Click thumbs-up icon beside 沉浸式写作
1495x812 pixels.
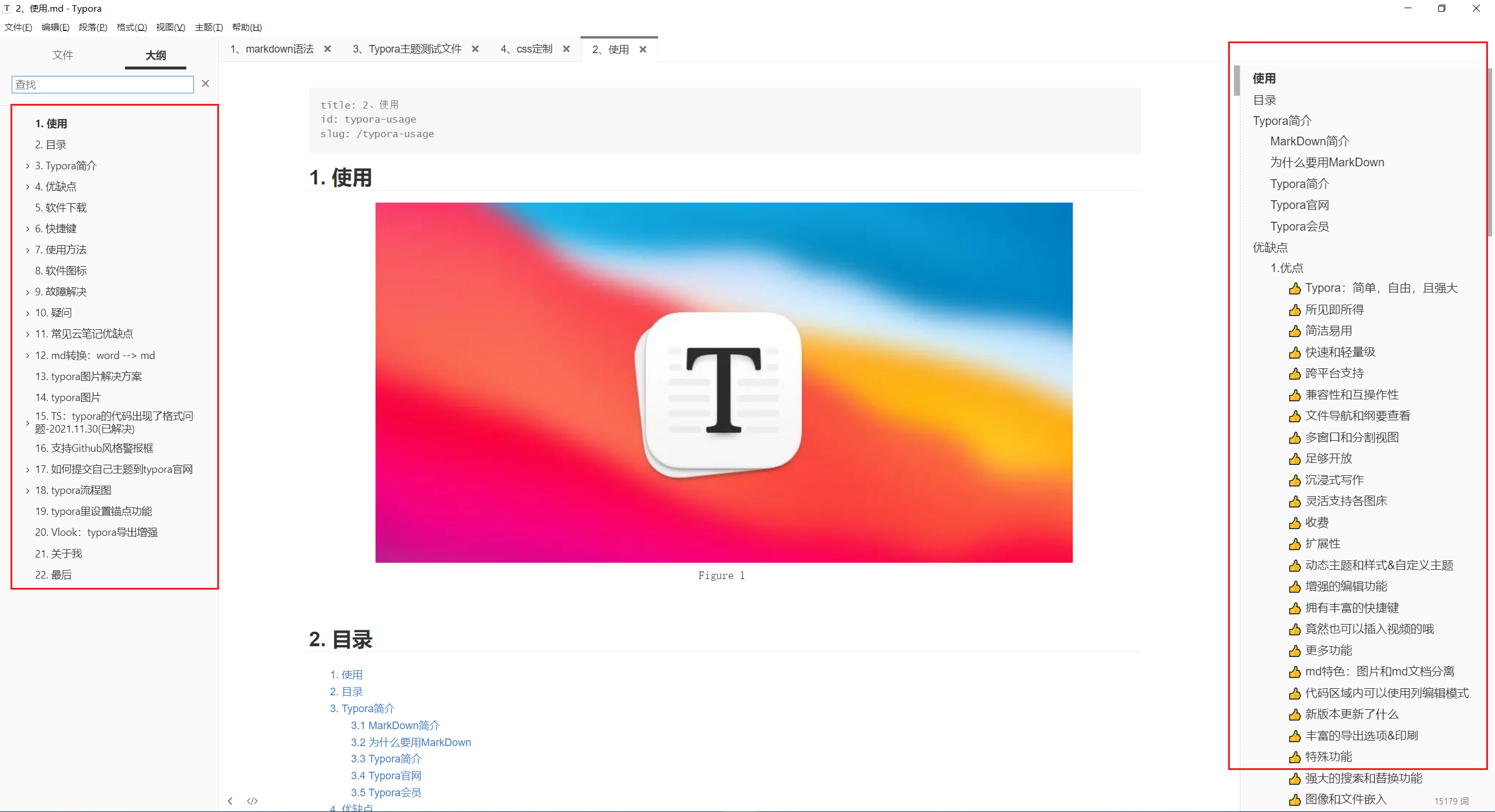click(x=1295, y=480)
